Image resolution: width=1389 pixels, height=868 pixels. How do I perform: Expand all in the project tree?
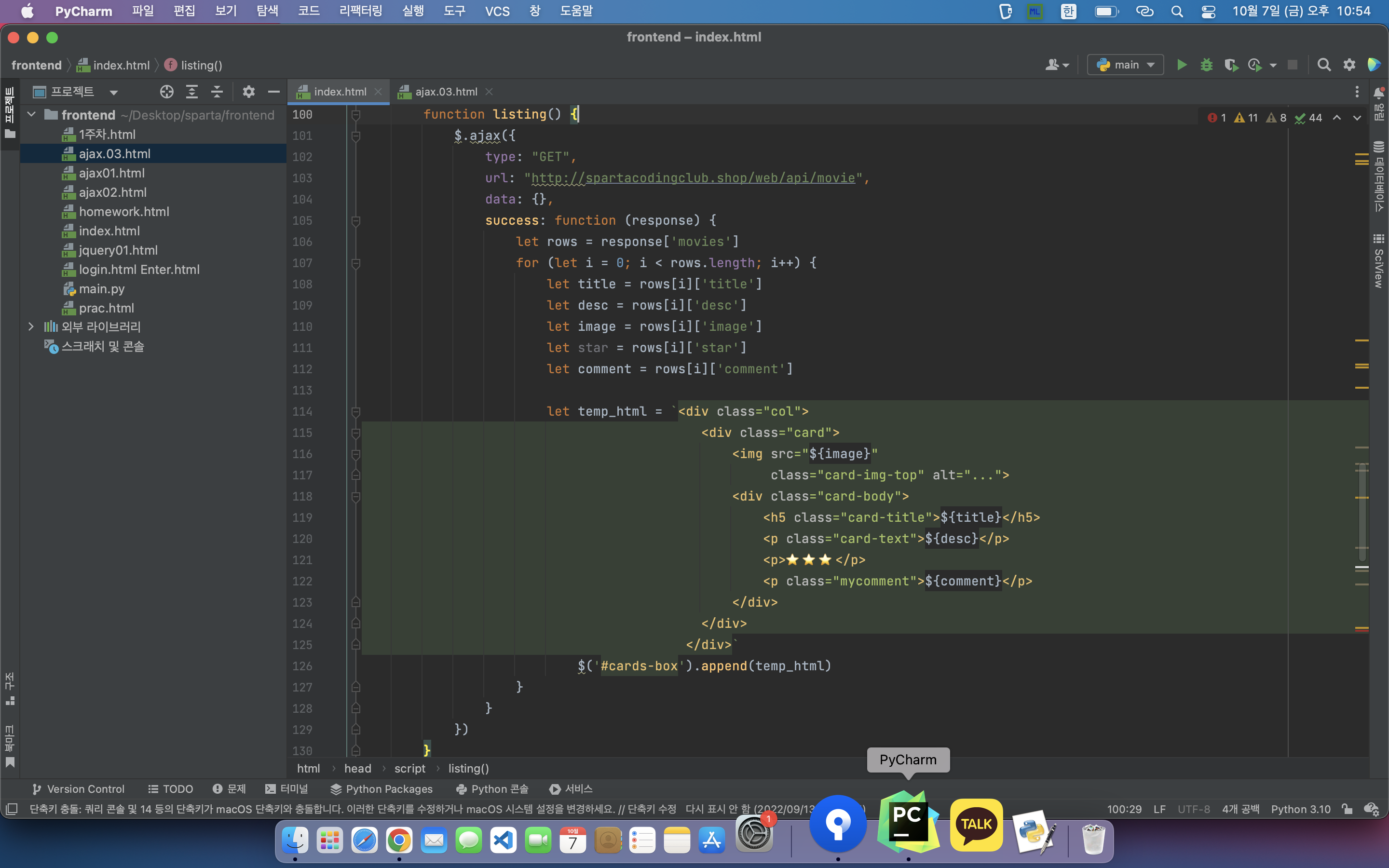(191, 92)
